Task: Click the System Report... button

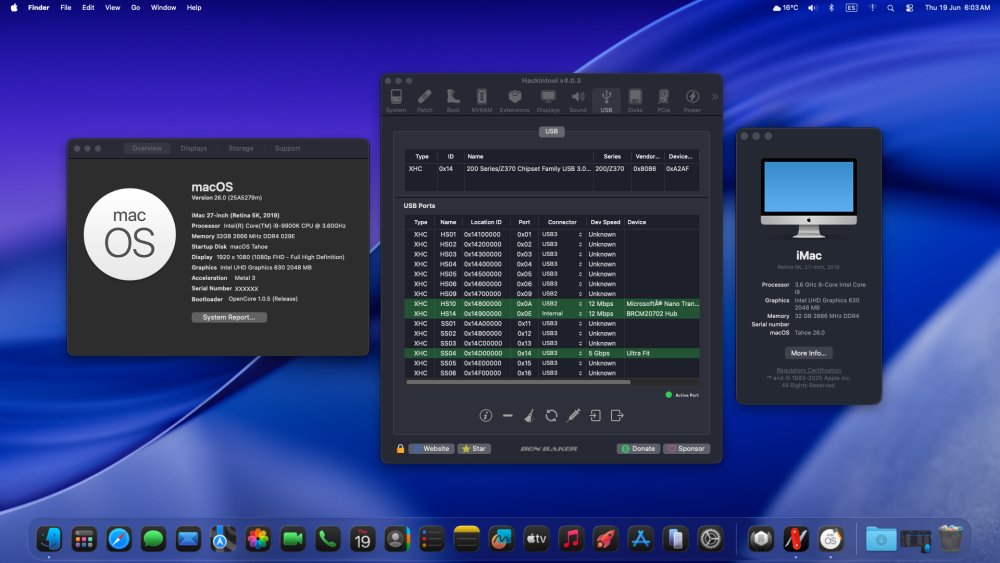Action: [x=229, y=317]
